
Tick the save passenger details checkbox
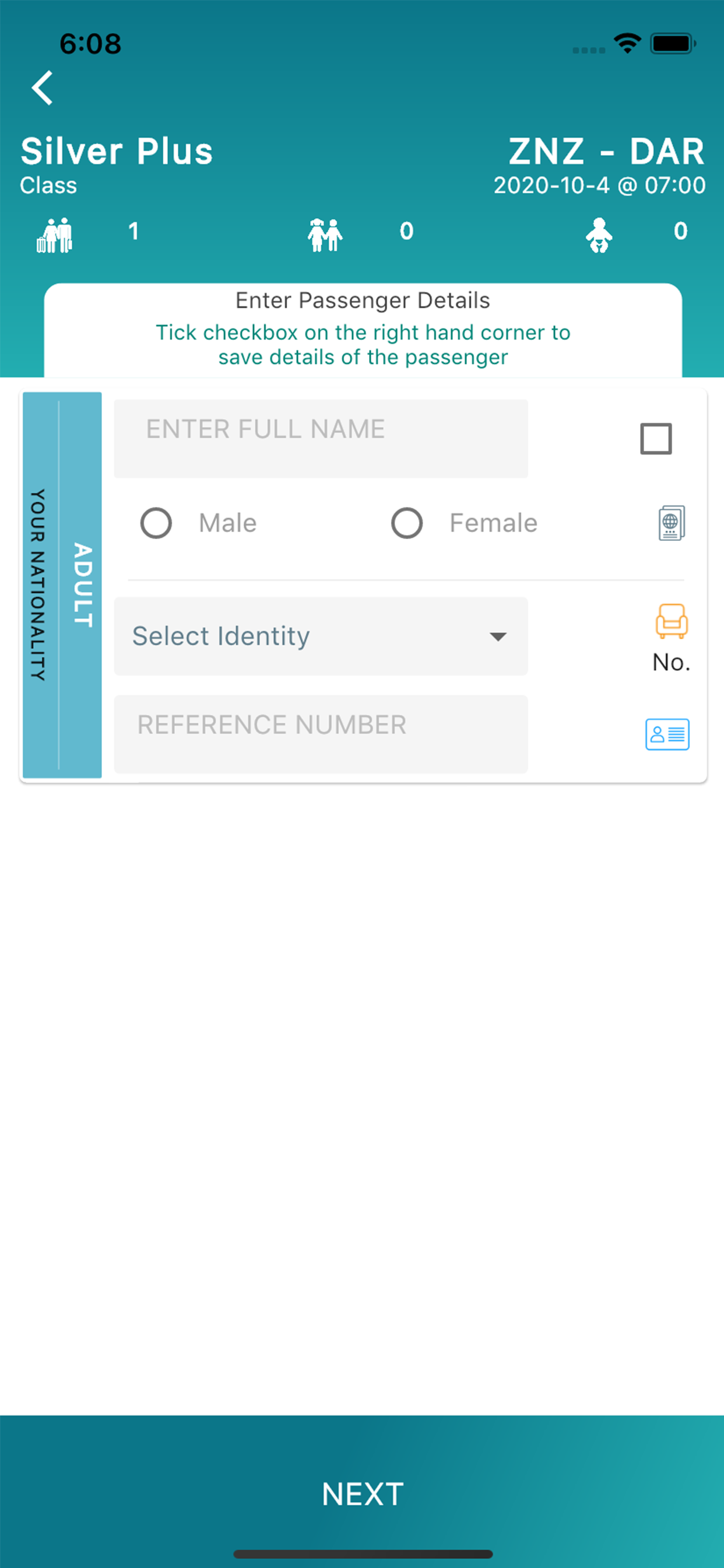656,439
